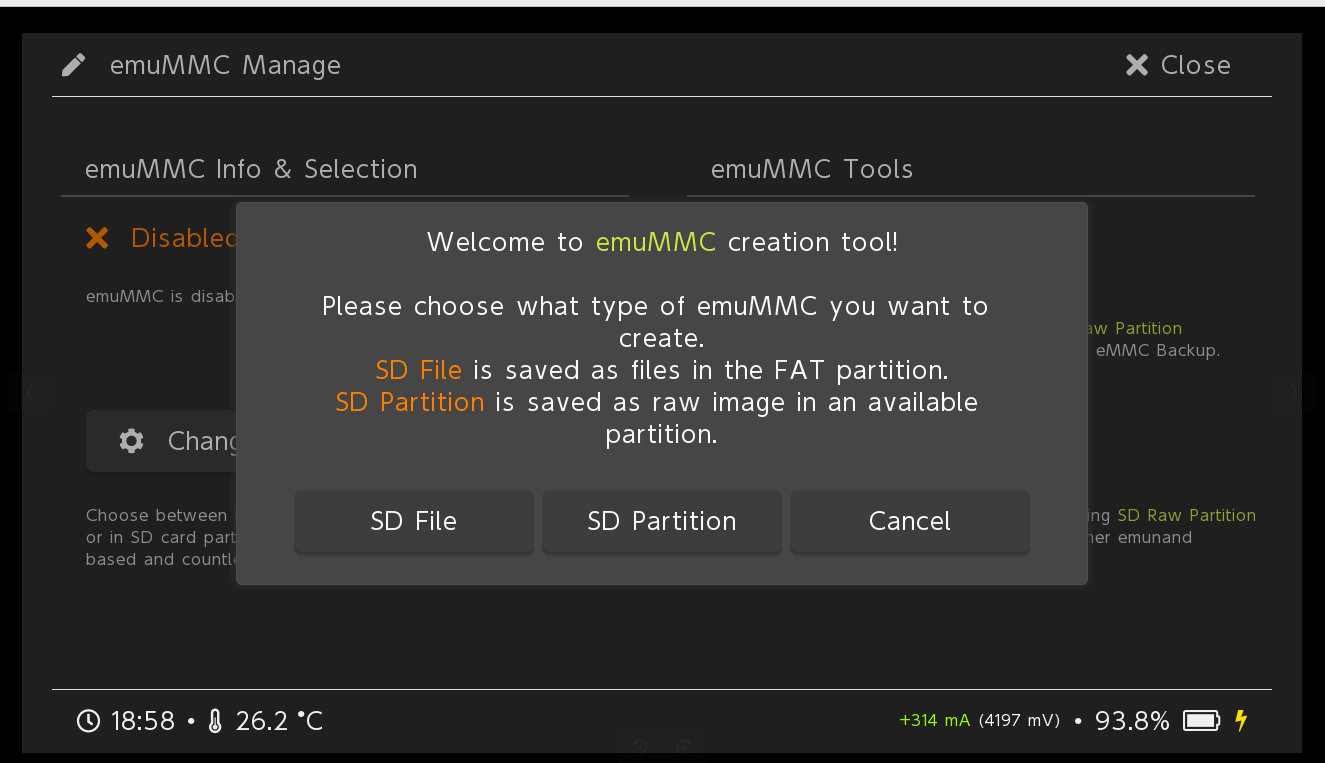Click the gear icon on Change button
This screenshot has width=1325, height=763.
pyautogui.click(x=131, y=441)
